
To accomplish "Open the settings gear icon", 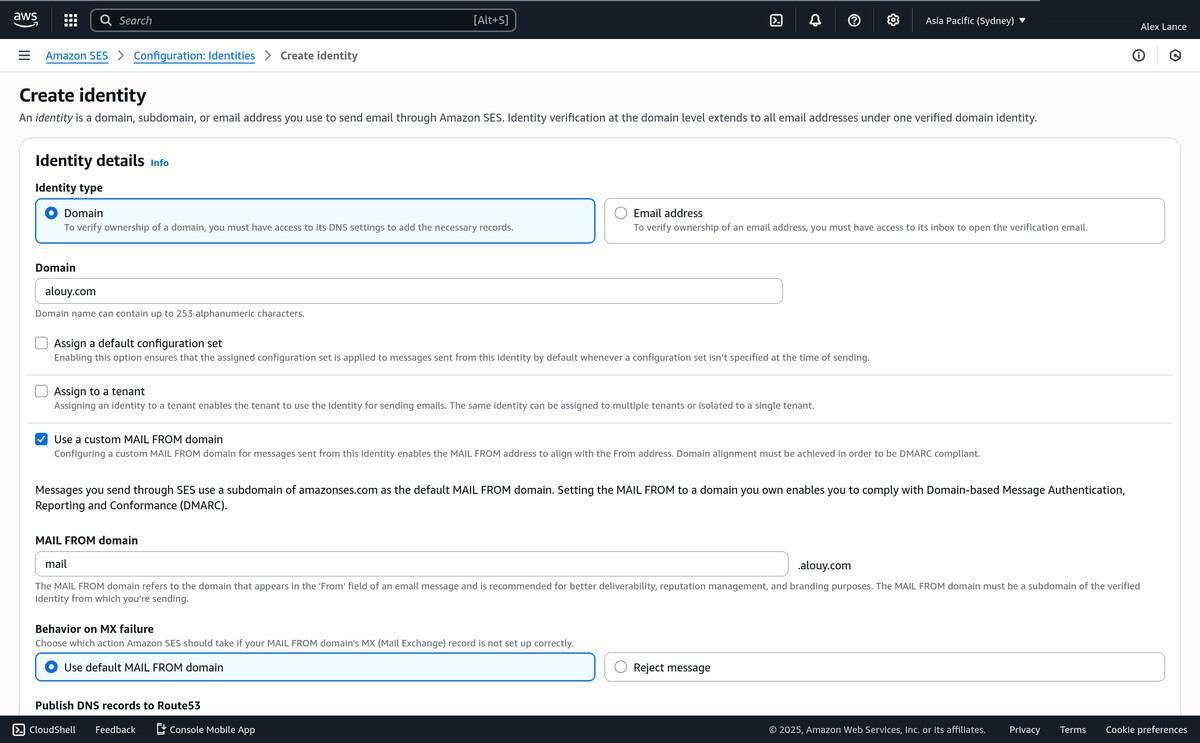I will click(893, 20).
